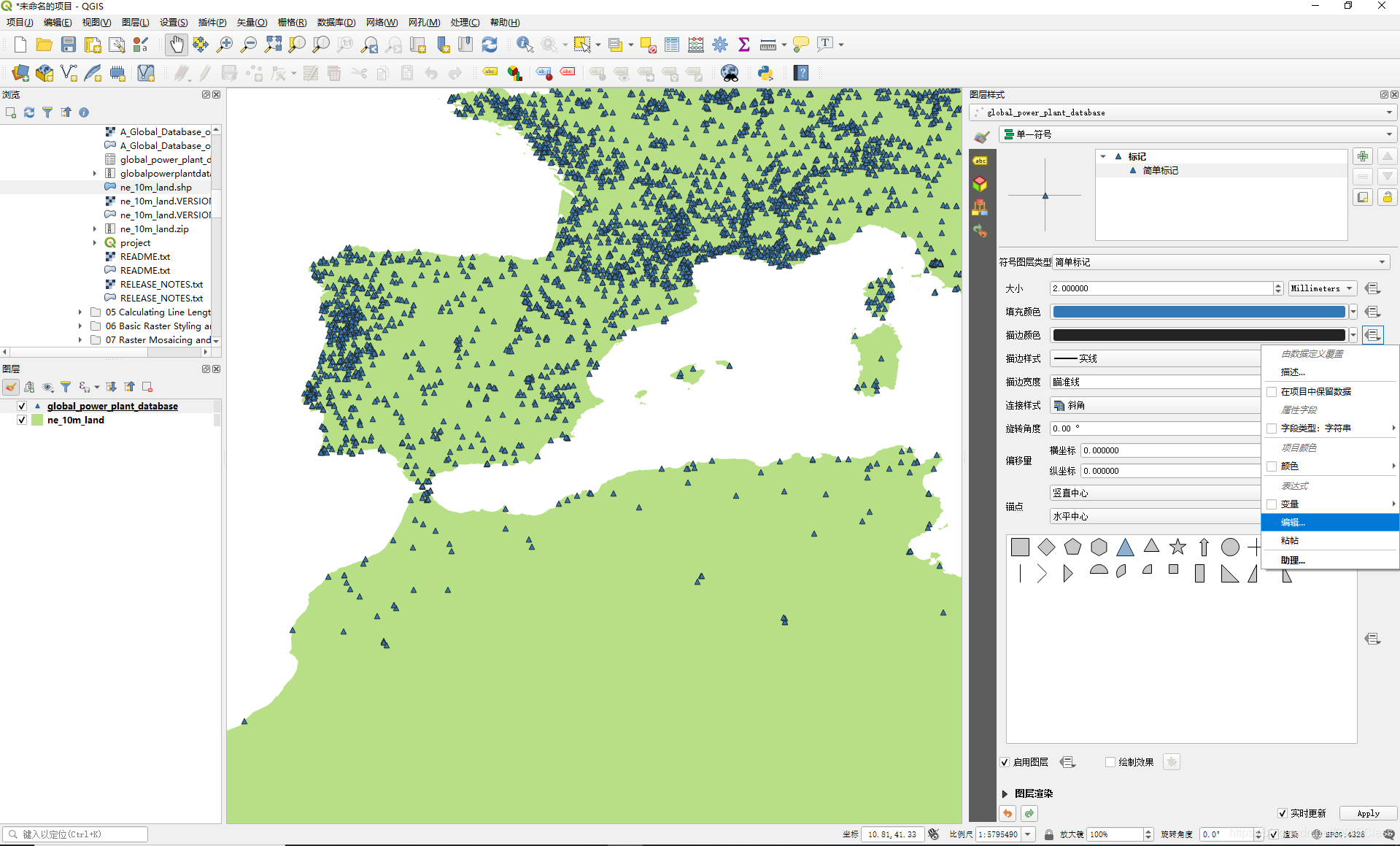Select the Pan Map hand tool
Image resolution: width=1400 pixels, height=846 pixels.
[176, 45]
